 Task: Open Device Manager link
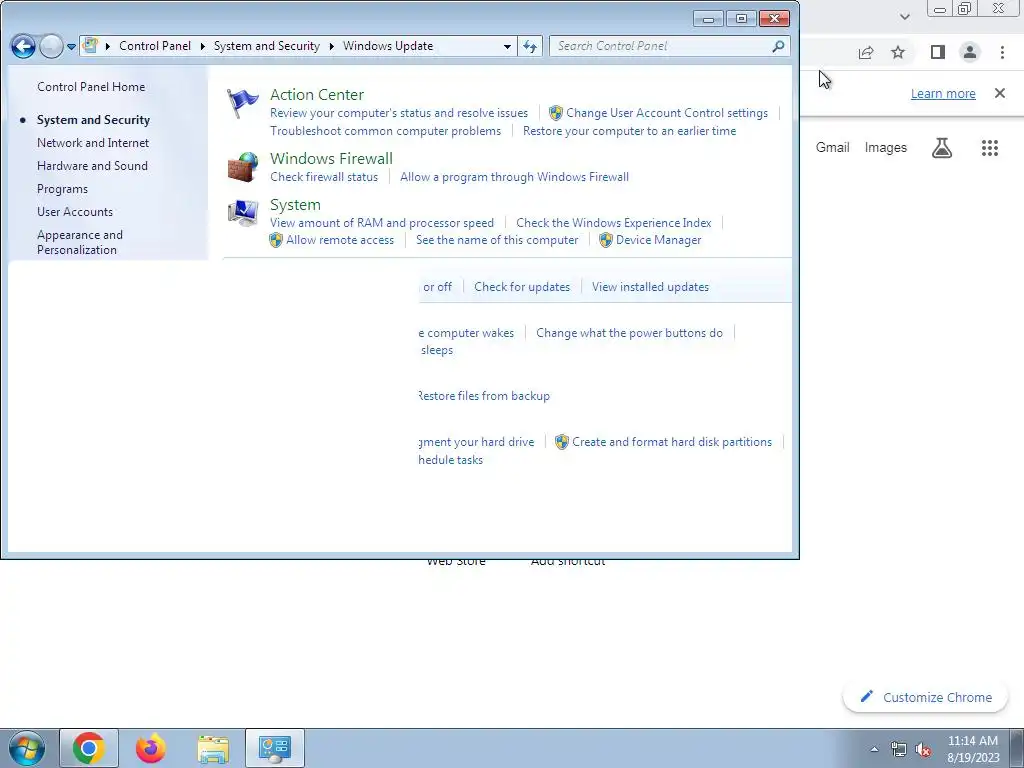658,240
